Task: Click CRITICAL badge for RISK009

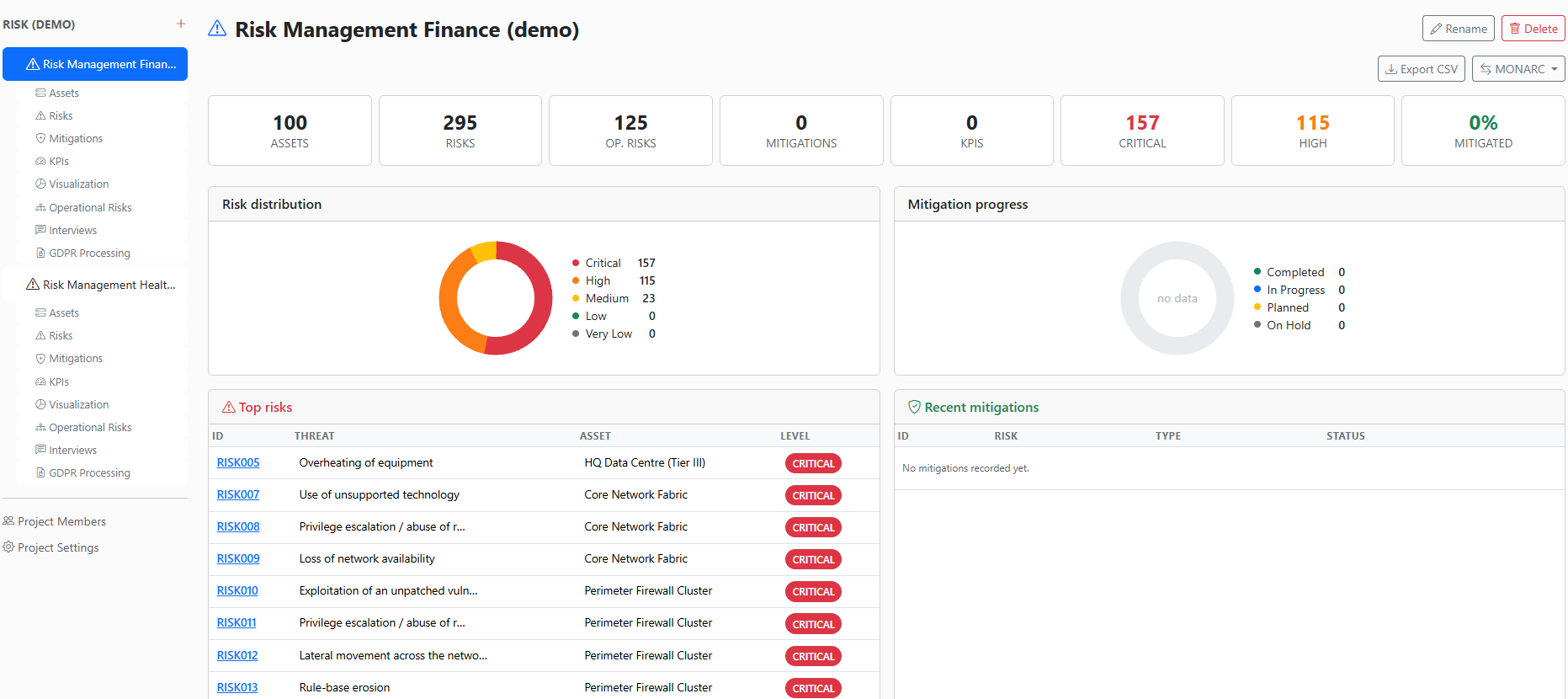Action: 813,559
